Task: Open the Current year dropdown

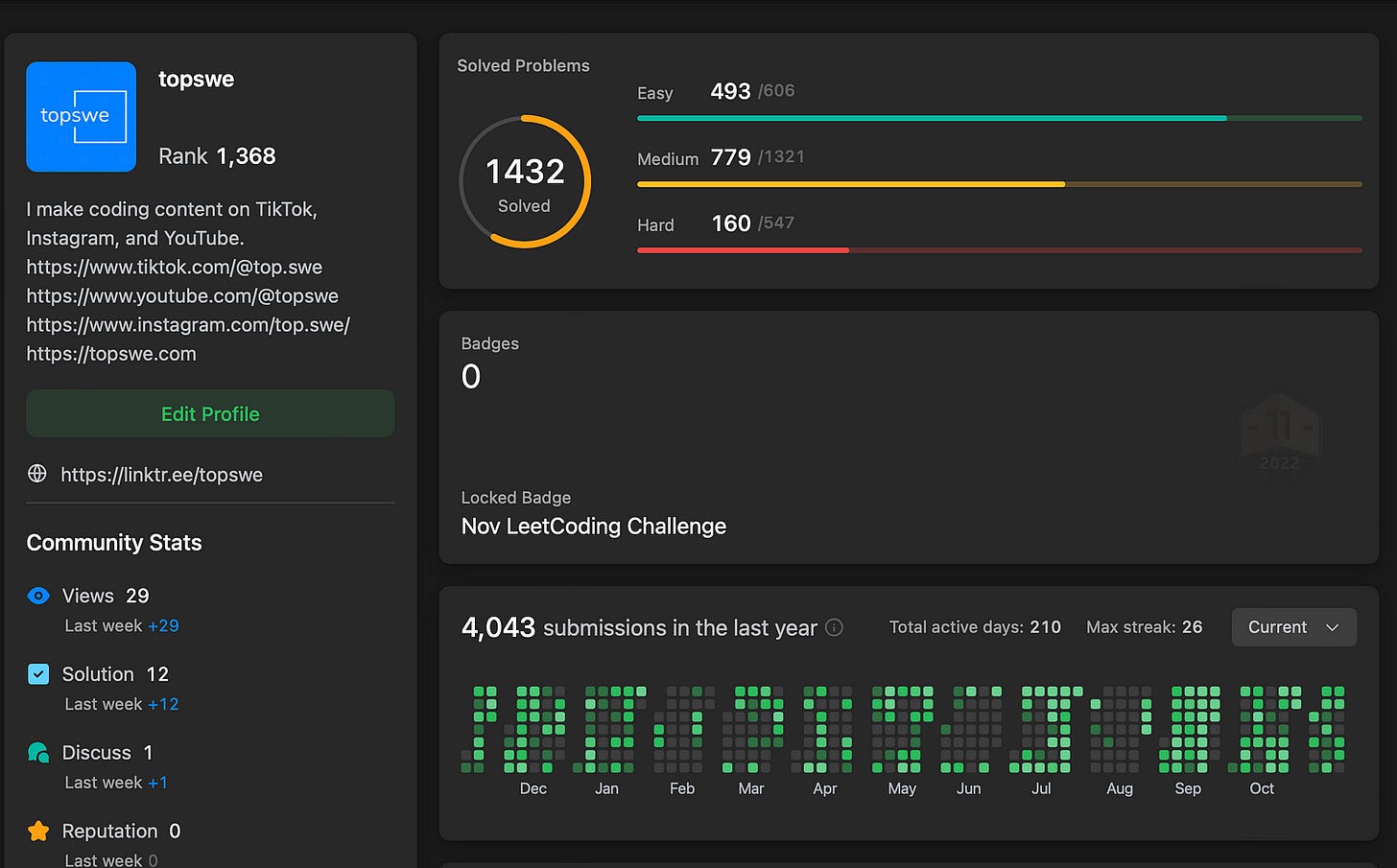Action: [1293, 627]
